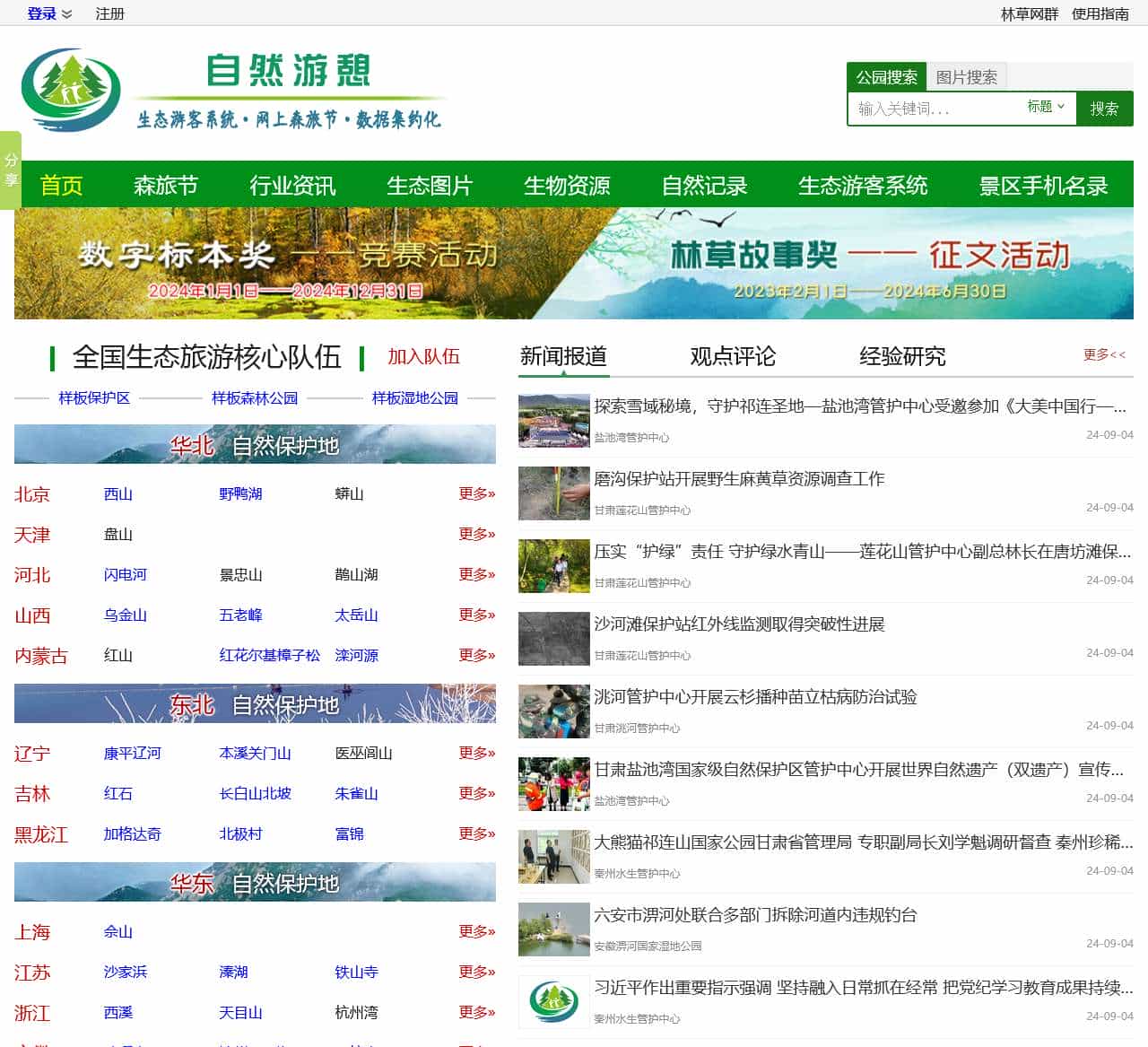The width and height of the screenshot is (1148, 1047).
Task: Open the 登录 dropdown menu
Action: (43, 13)
